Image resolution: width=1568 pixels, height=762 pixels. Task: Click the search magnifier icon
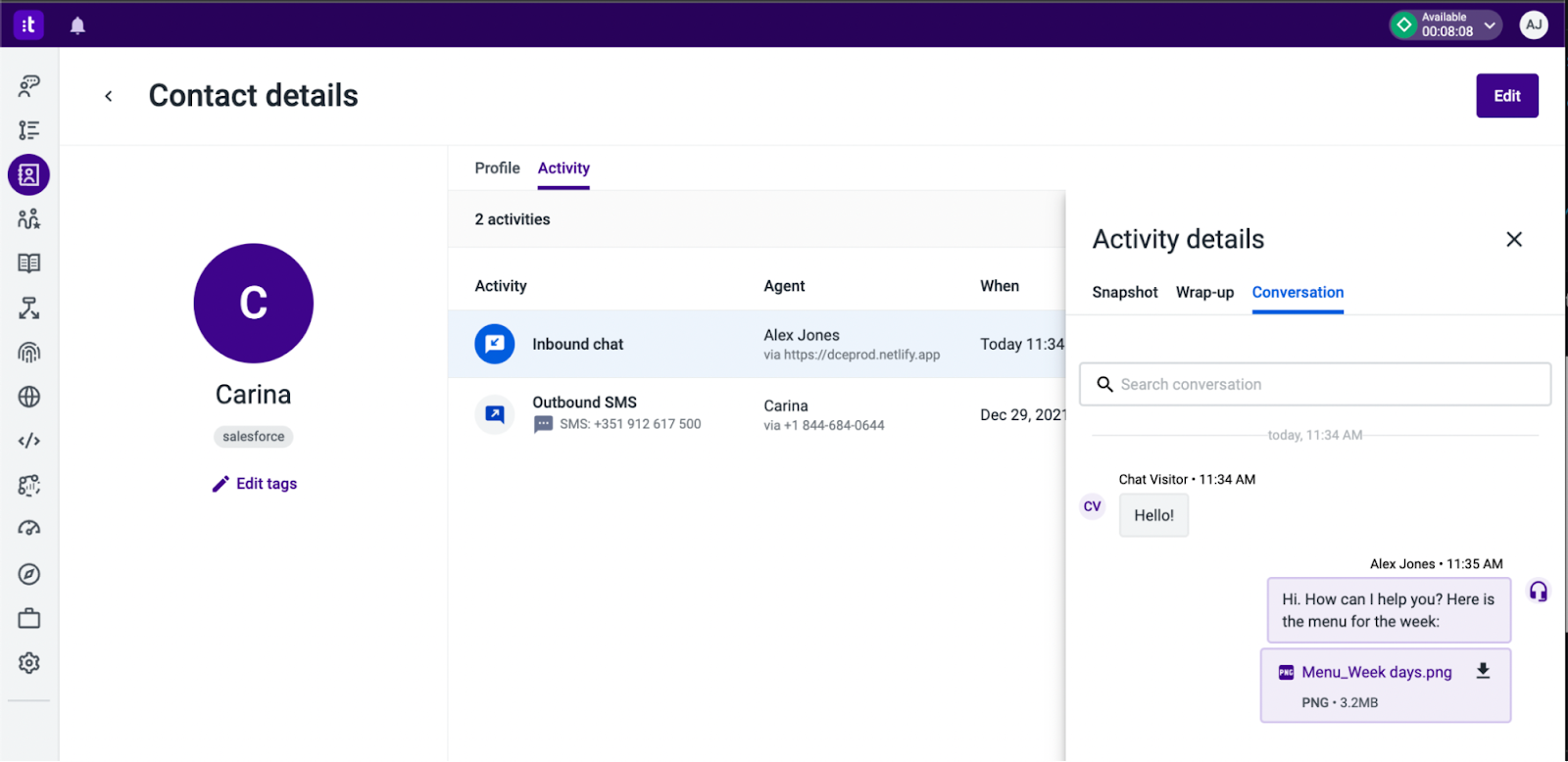tap(1104, 384)
